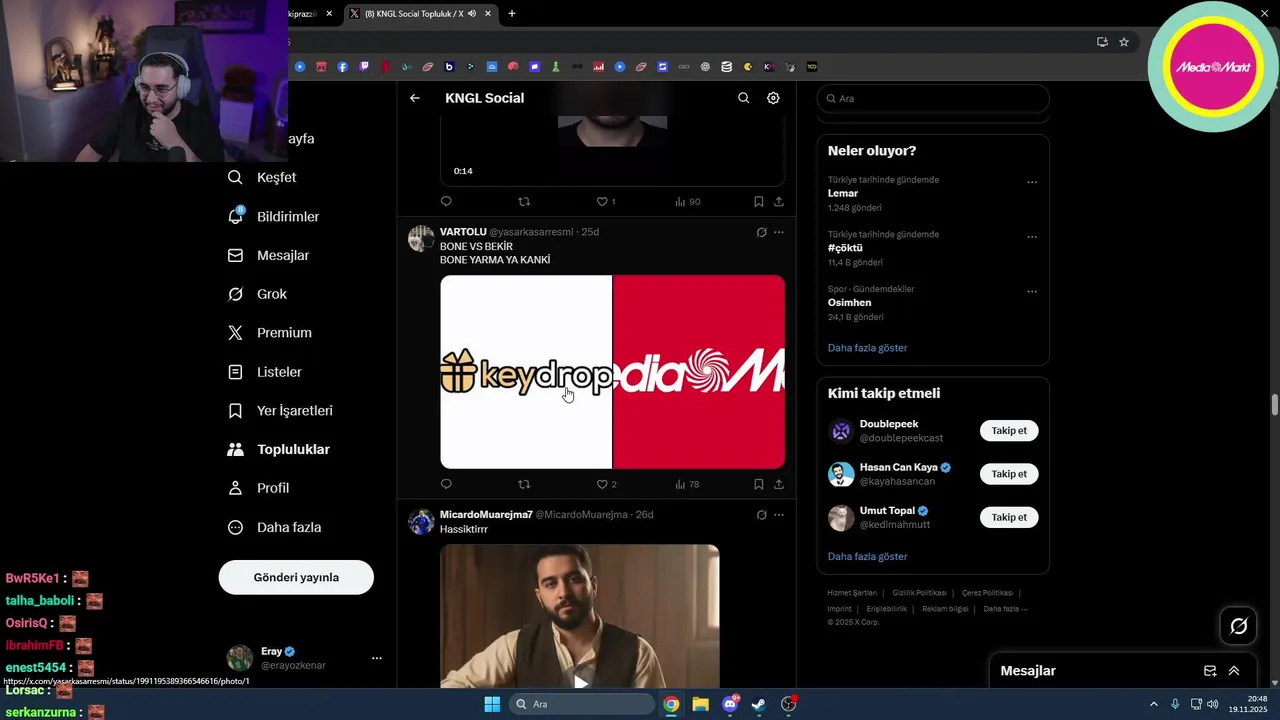Click the Ara search field on X

933,98
